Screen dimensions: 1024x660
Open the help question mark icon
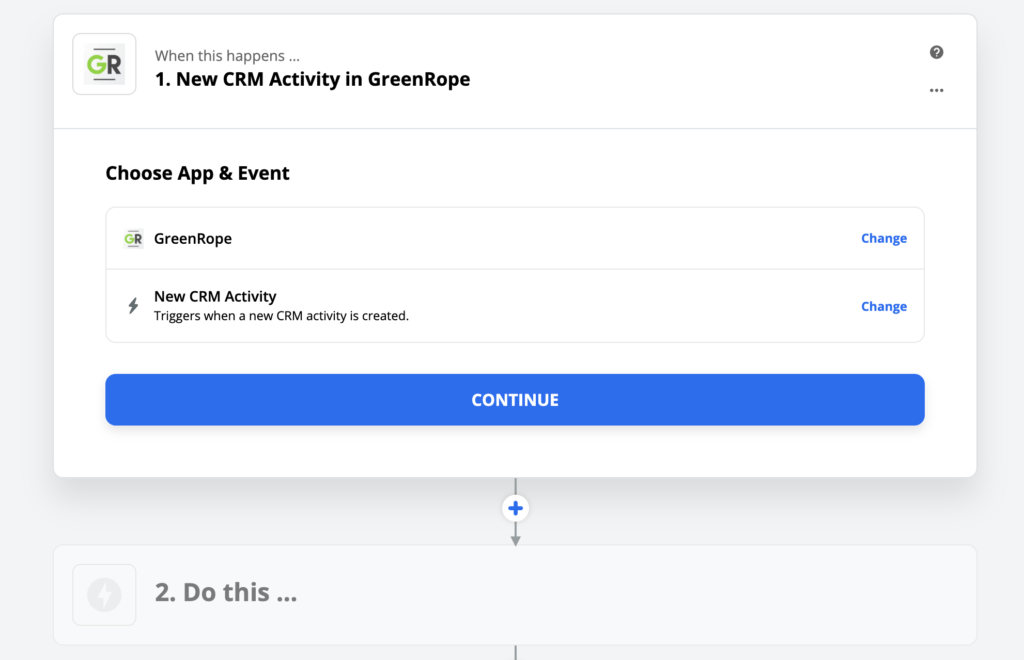(936, 52)
